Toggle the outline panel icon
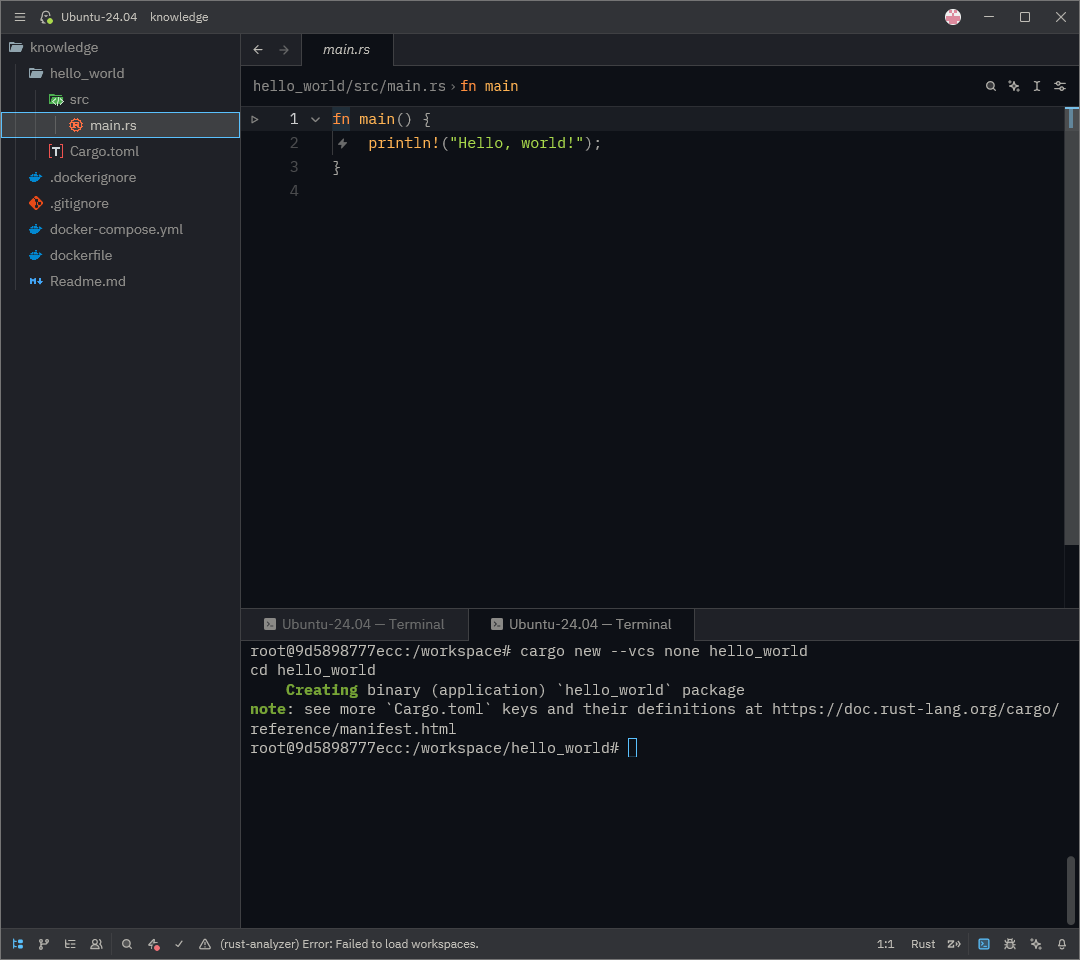Screen dimensions: 1080x960 tap(70, 944)
